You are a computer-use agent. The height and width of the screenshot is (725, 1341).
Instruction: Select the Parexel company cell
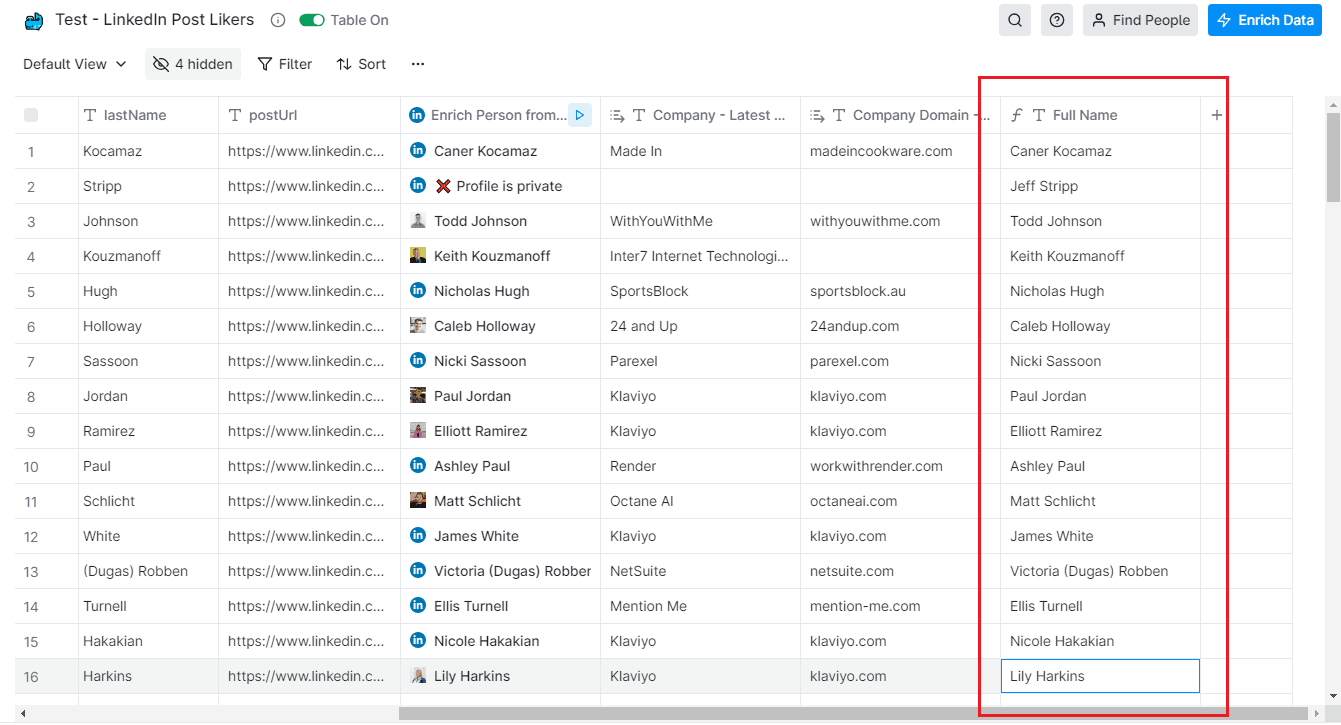click(x=700, y=361)
